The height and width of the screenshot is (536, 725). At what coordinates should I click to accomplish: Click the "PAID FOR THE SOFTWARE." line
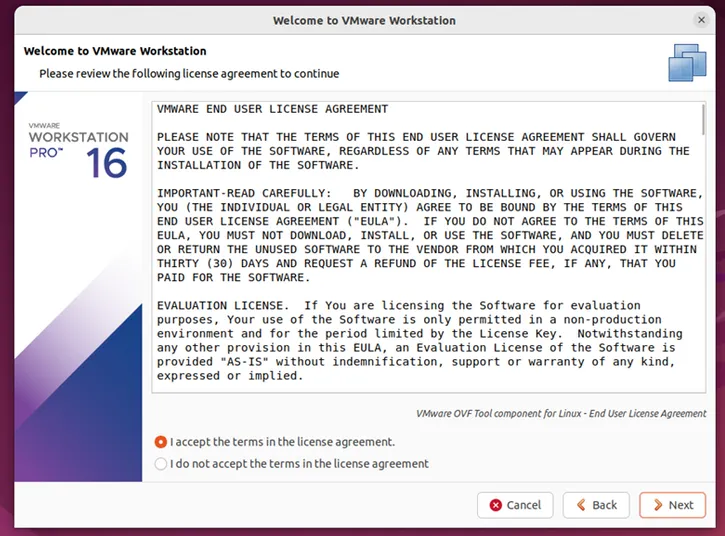pyautogui.click(x=233, y=277)
